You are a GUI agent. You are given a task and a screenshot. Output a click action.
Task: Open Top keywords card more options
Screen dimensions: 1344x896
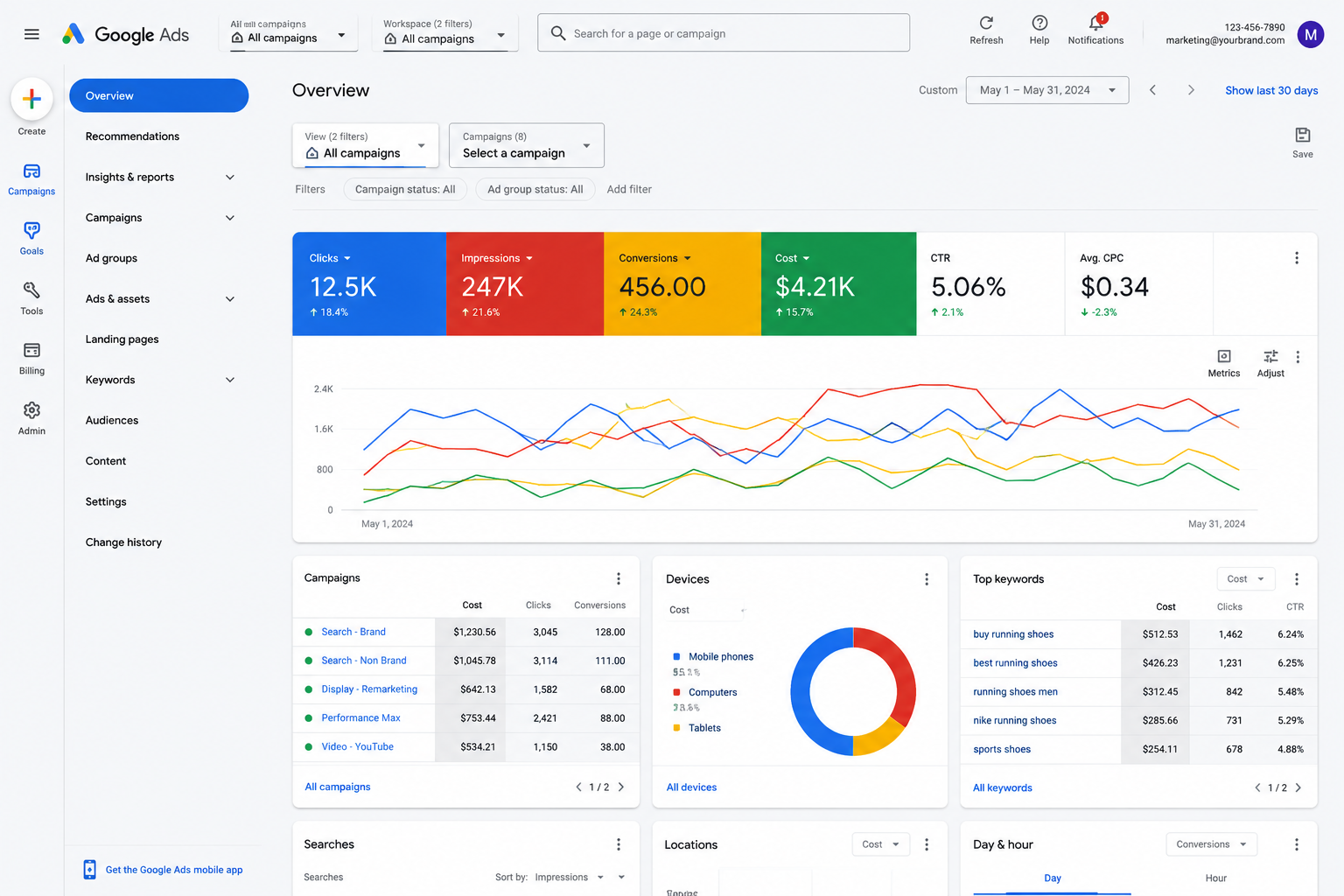(1297, 579)
